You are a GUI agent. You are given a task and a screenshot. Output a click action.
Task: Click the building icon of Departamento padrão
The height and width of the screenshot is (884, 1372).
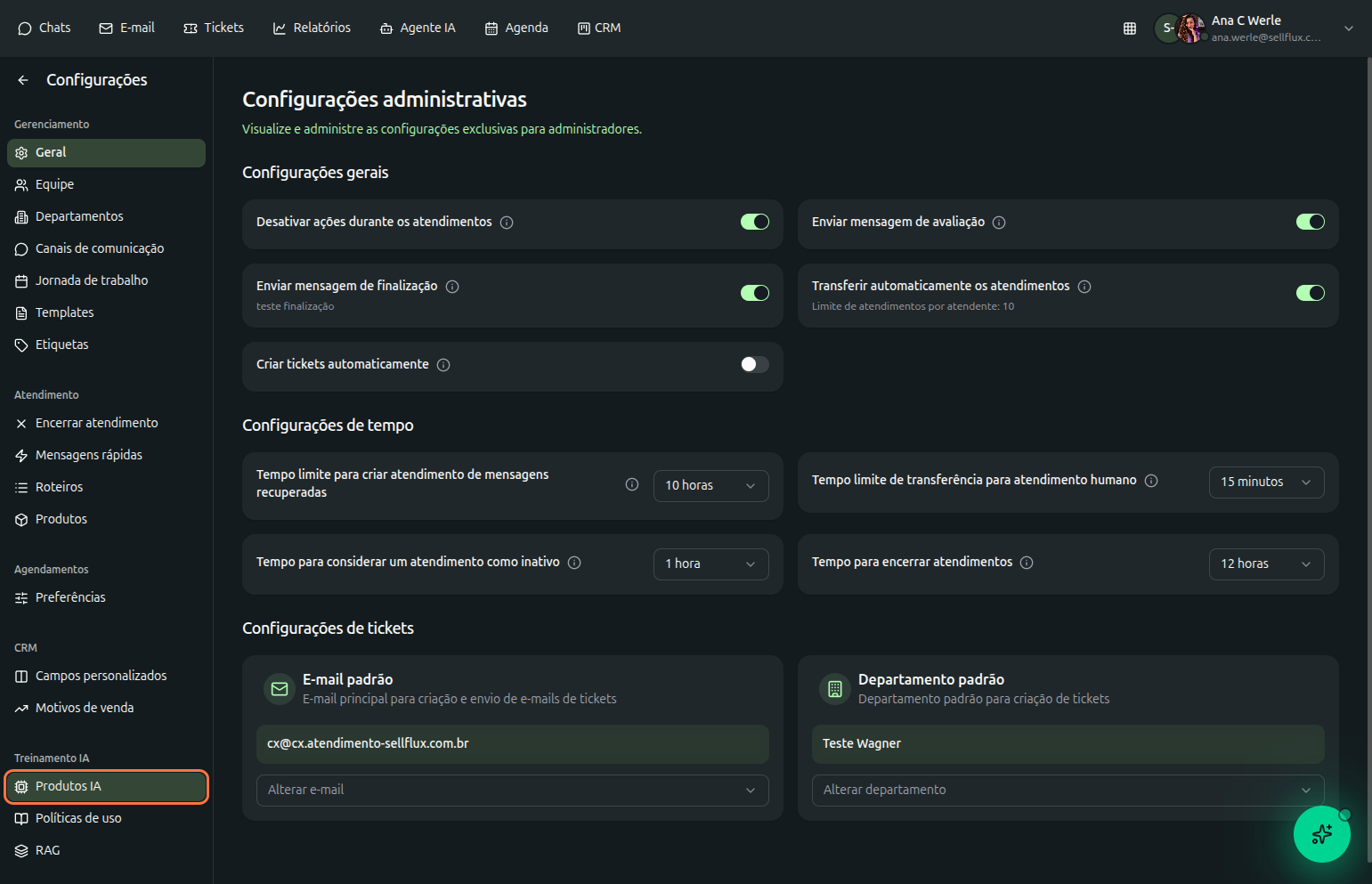pos(834,689)
